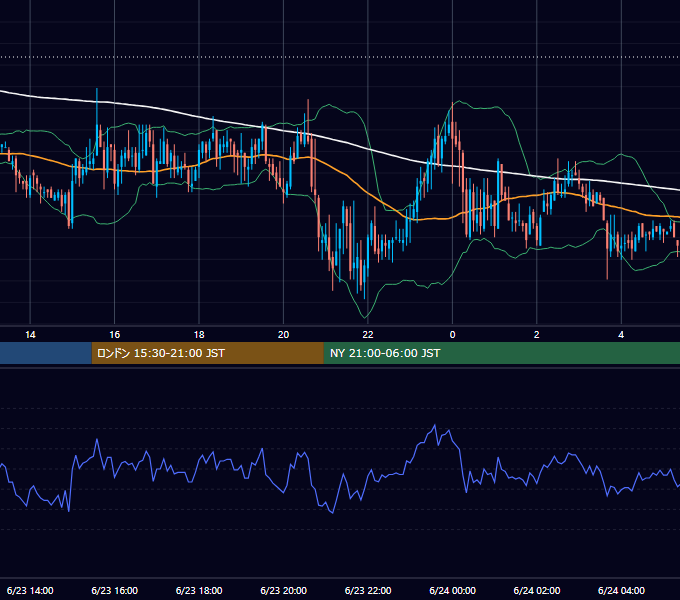680x600 pixels.
Task: Click the '6/24 02:00' indicator axis label
Action: pyautogui.click(x=536, y=590)
